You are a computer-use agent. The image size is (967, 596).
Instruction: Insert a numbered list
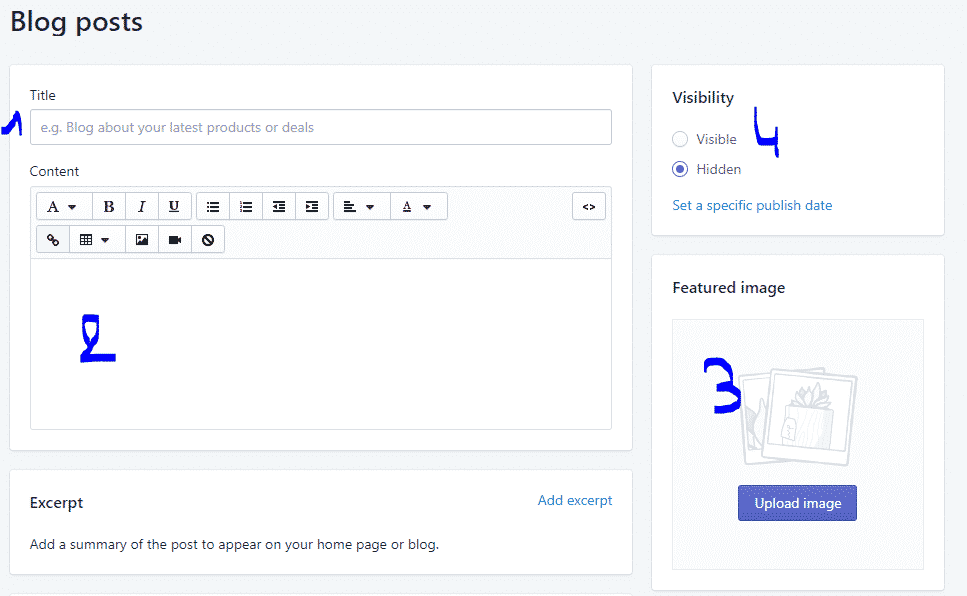tap(246, 207)
